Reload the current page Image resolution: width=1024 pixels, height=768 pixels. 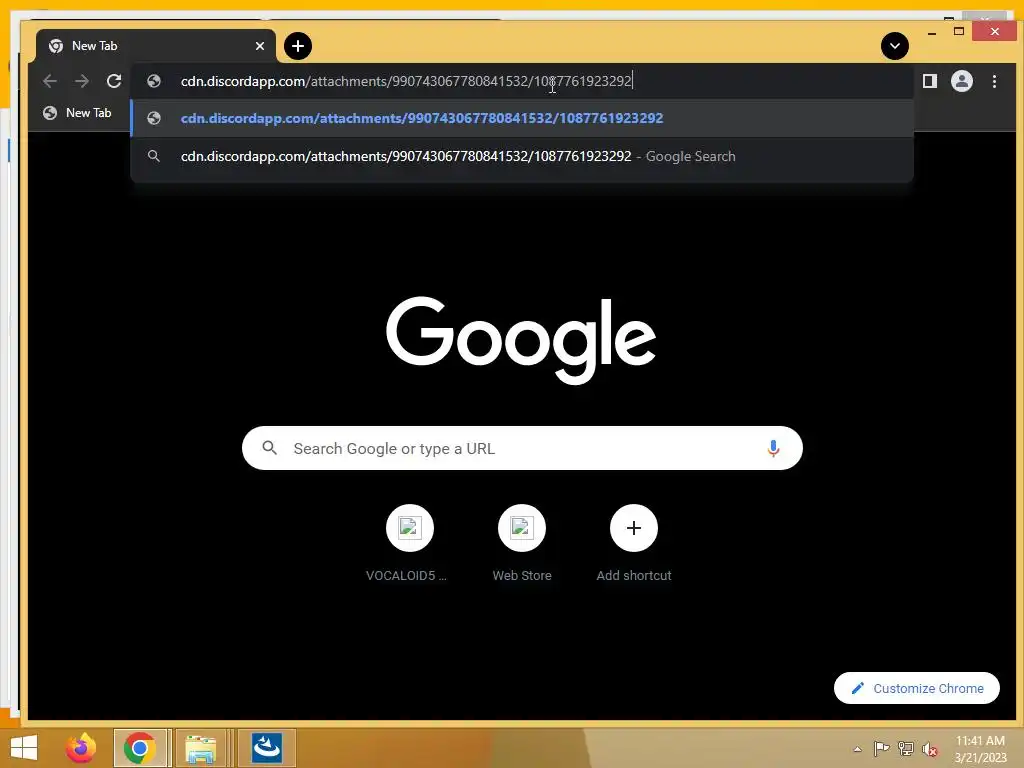click(x=114, y=81)
